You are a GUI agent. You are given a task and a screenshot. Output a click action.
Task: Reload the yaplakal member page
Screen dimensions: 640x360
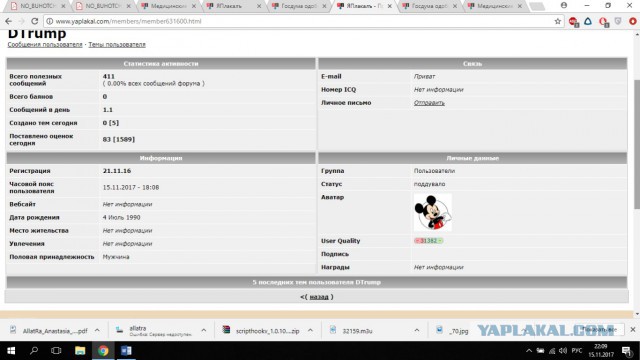pos(35,21)
